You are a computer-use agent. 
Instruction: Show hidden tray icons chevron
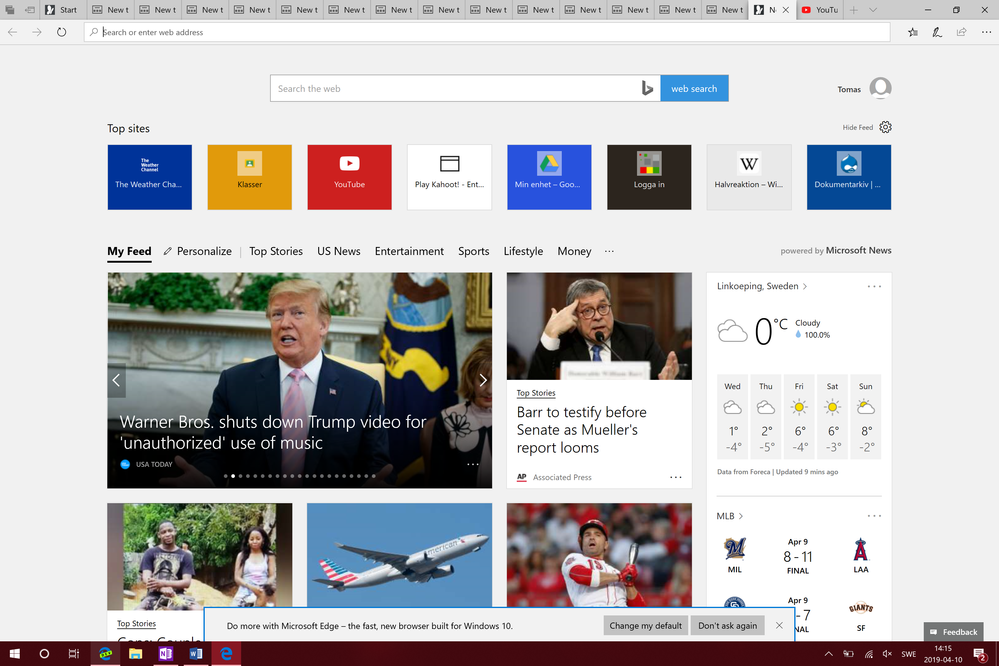point(828,653)
